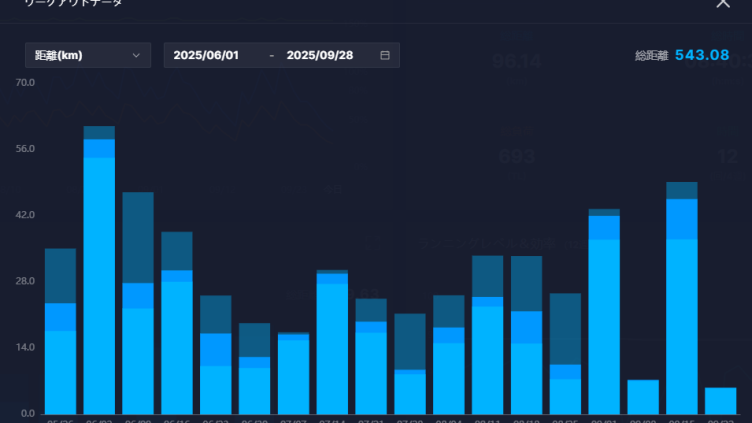The height and width of the screenshot is (423, 752).
Task: Click dark top segment of 06/09 bar
Action: [138, 237]
